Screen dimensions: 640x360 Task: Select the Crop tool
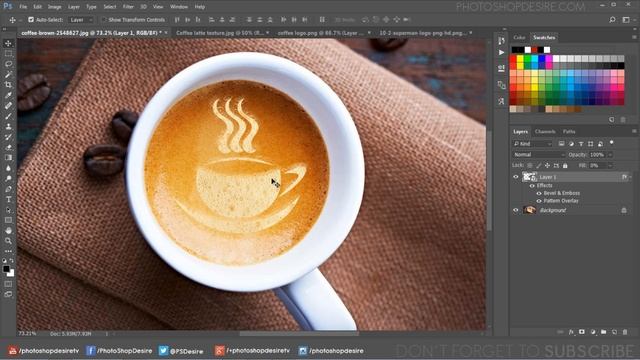click(8, 84)
